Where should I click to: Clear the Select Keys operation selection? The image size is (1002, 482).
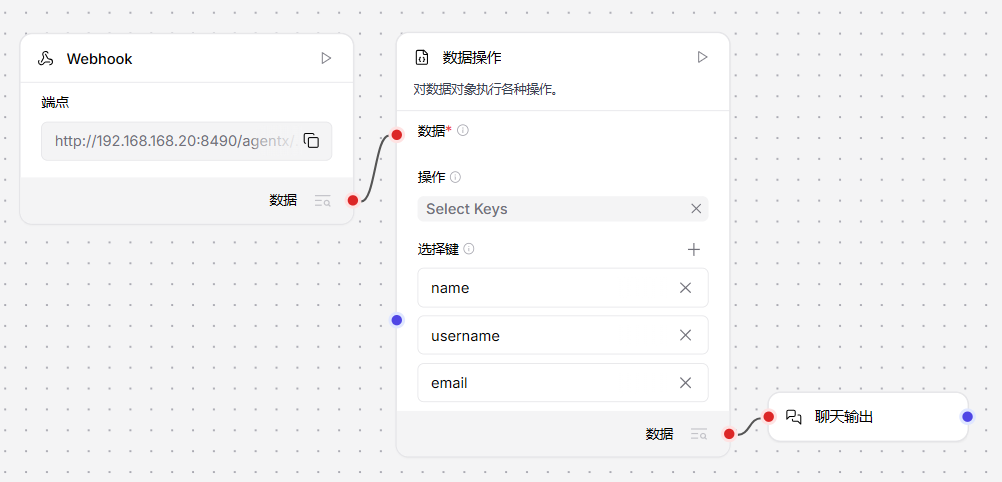click(696, 209)
